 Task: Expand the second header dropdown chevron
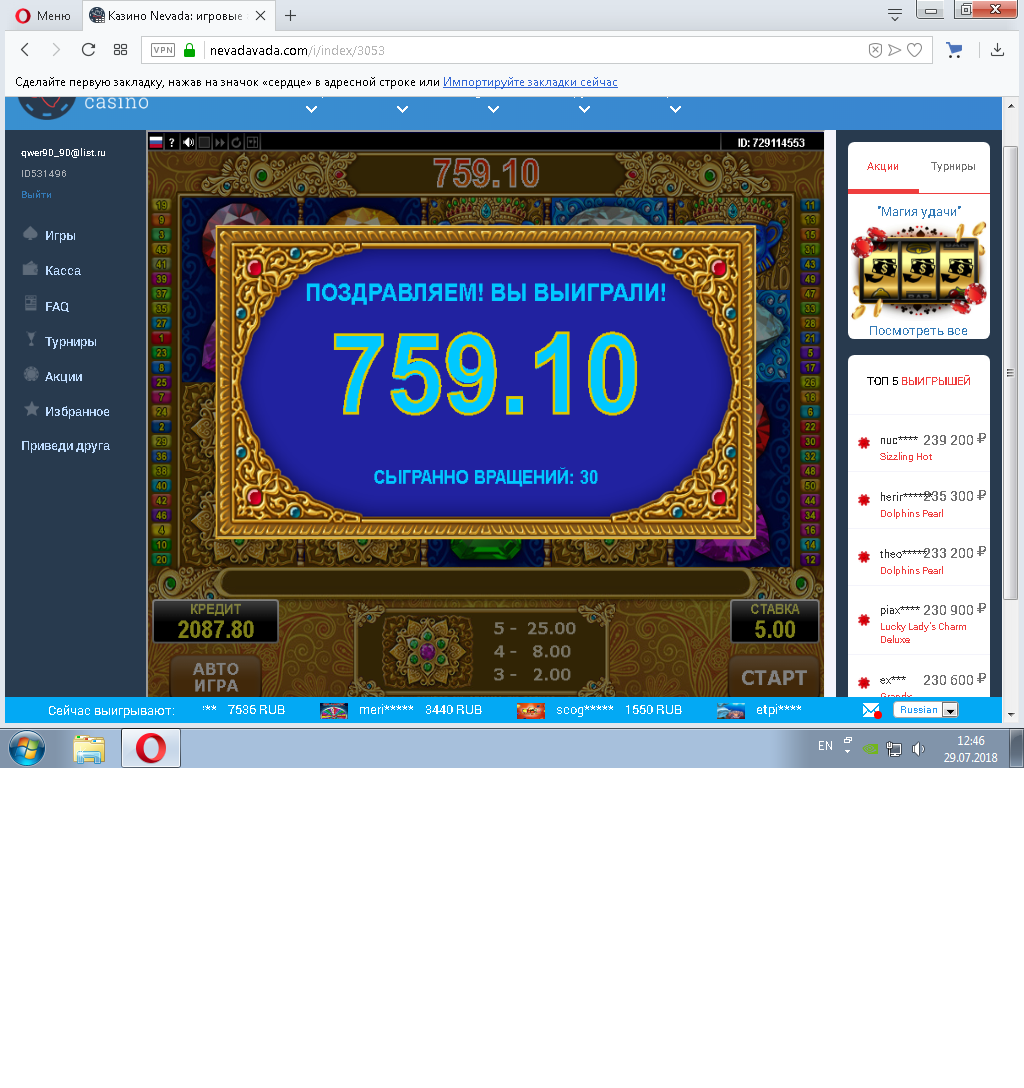(402, 109)
